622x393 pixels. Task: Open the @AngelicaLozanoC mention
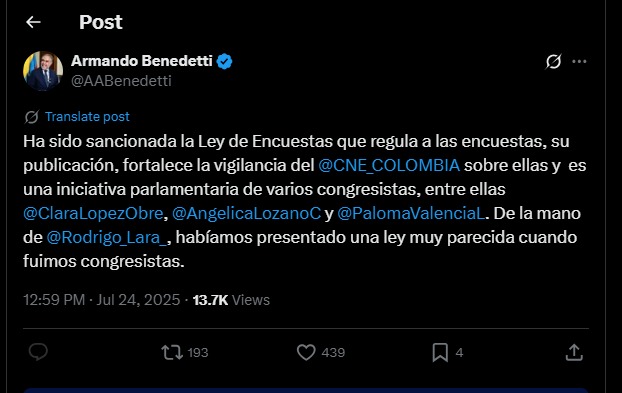coord(246,213)
